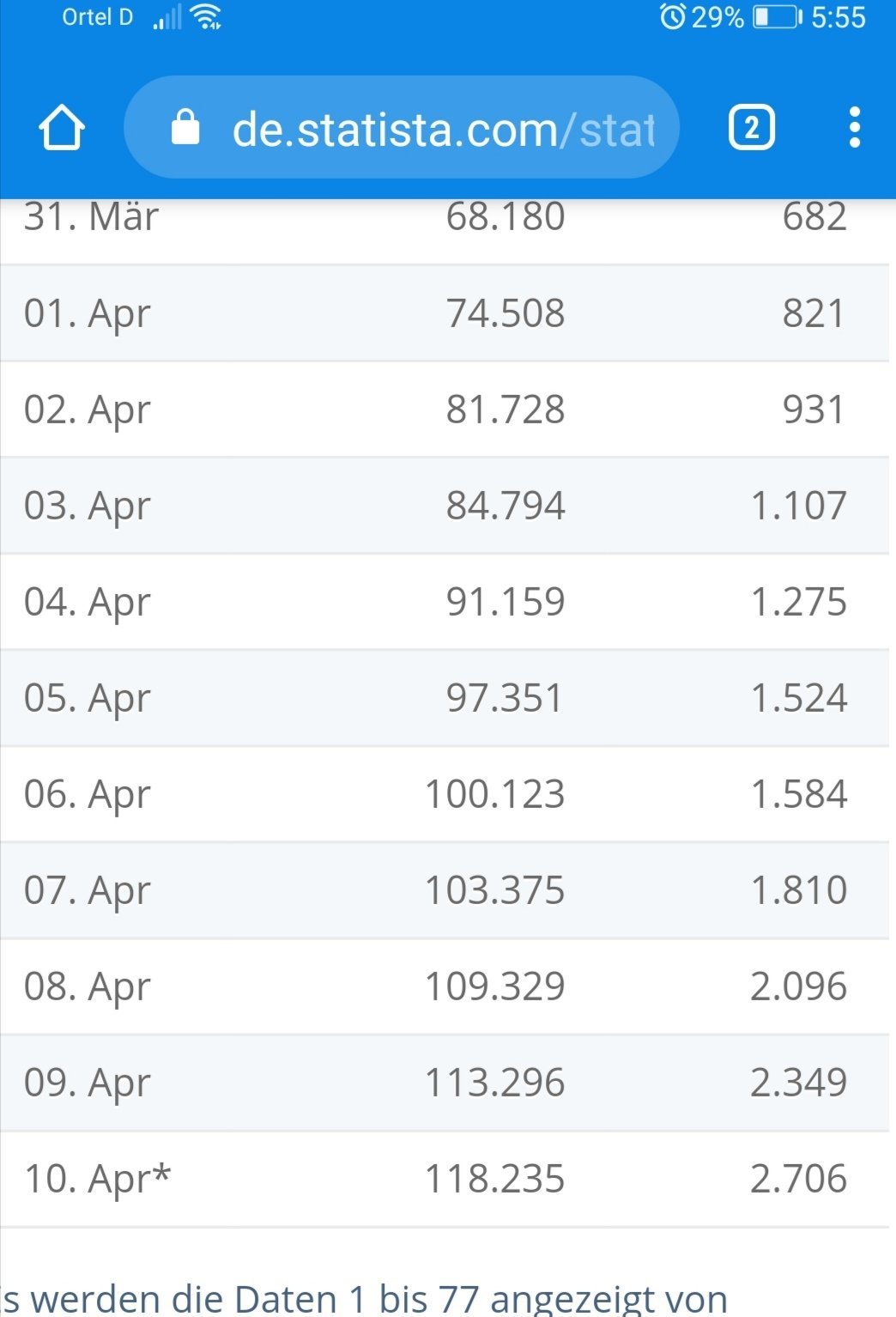
Task: Tap the value 118.235 in the table
Action: [x=495, y=1179]
